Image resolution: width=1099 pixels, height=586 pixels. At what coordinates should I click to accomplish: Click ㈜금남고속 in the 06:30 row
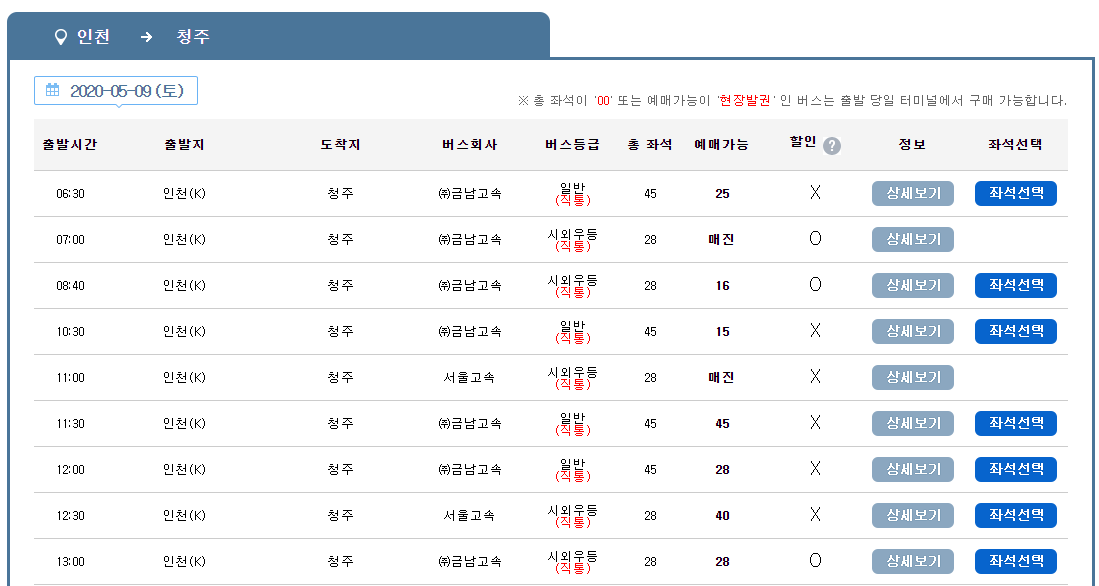(x=470, y=194)
